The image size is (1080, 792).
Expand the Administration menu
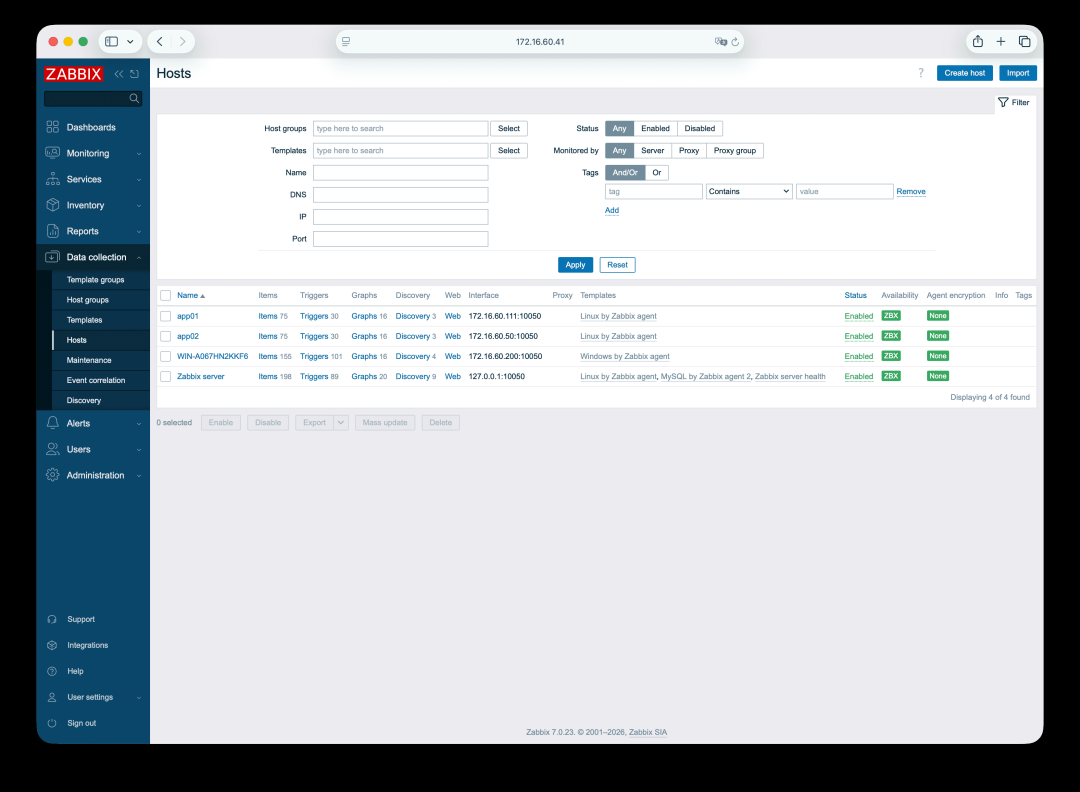93,475
